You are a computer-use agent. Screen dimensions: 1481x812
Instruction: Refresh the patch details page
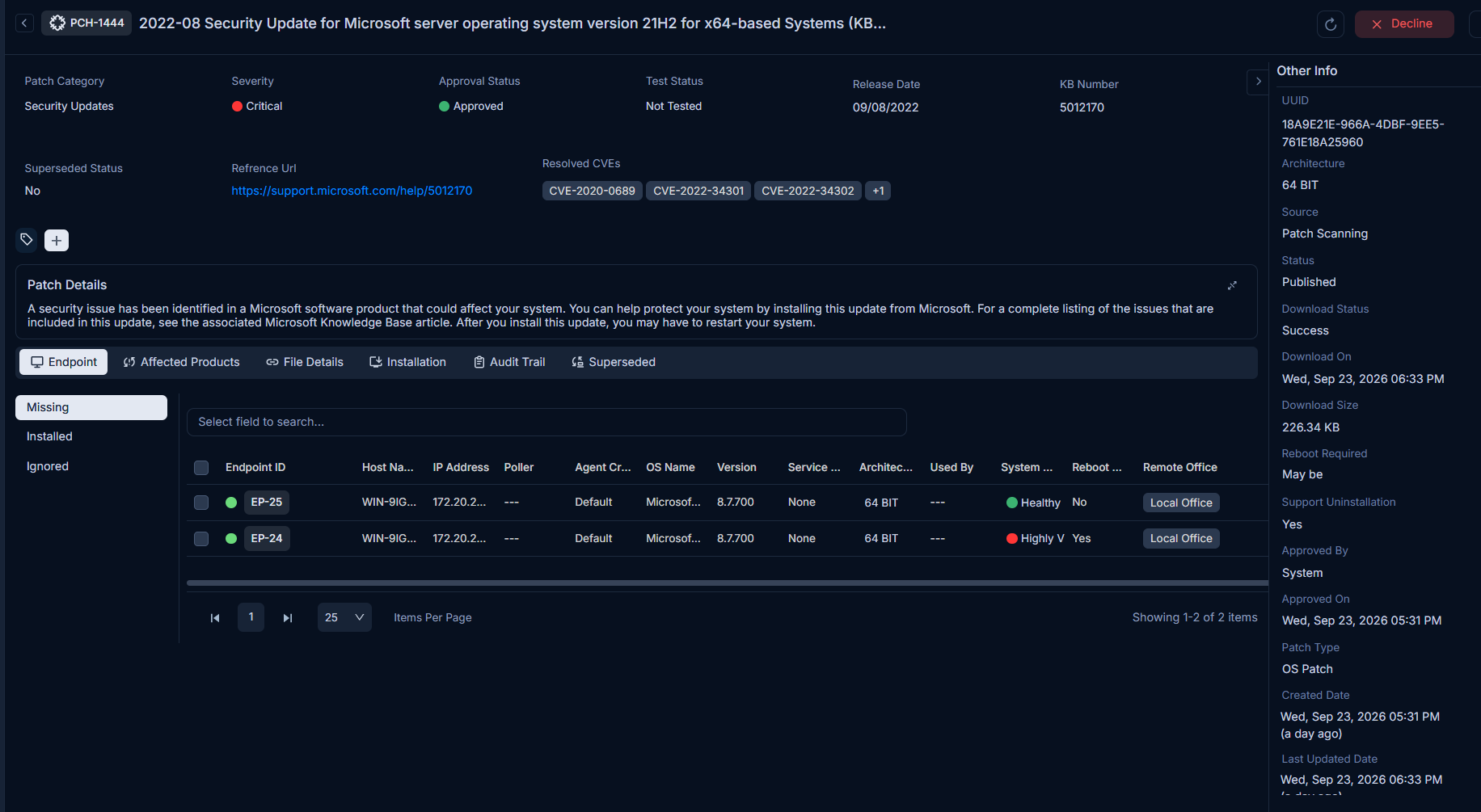[1331, 24]
